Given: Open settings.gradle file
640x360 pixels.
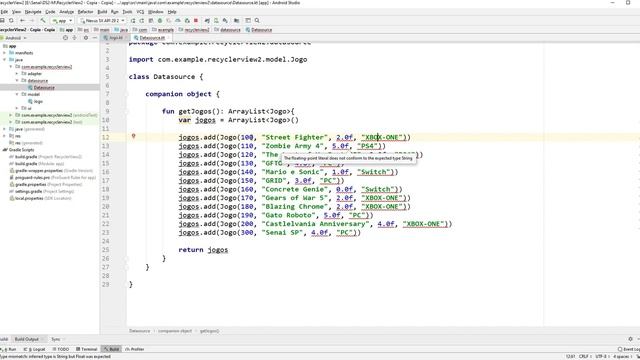Looking at the screenshot, I should (41, 191).
